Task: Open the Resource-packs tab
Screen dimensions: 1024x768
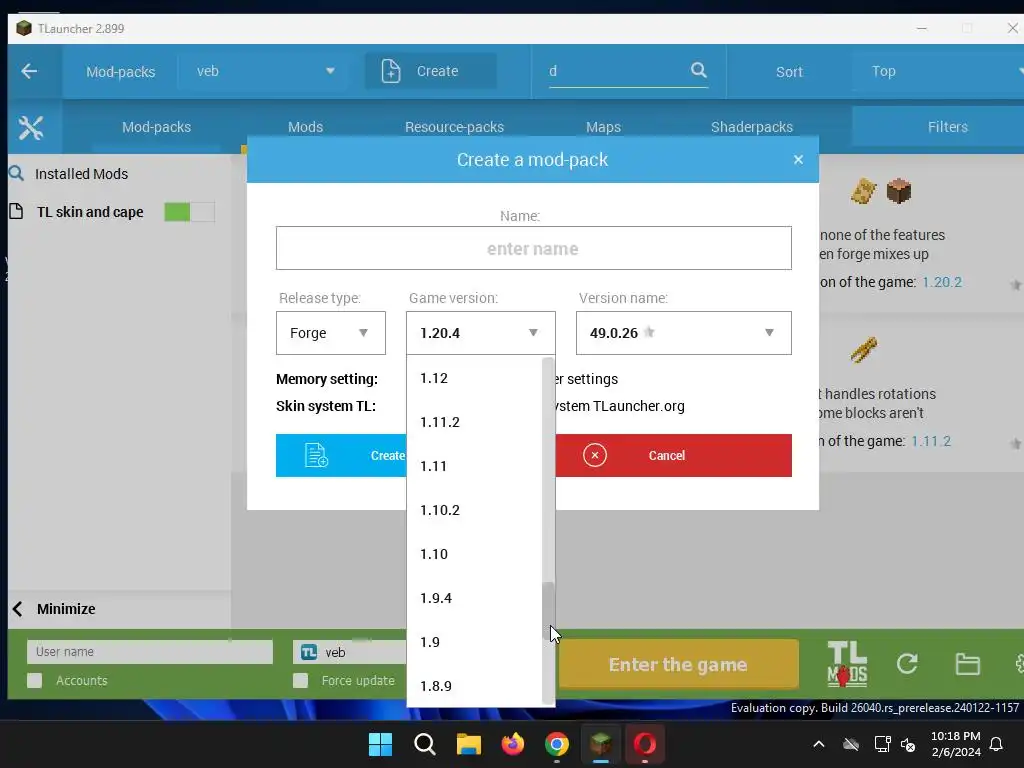Action: [x=454, y=127]
